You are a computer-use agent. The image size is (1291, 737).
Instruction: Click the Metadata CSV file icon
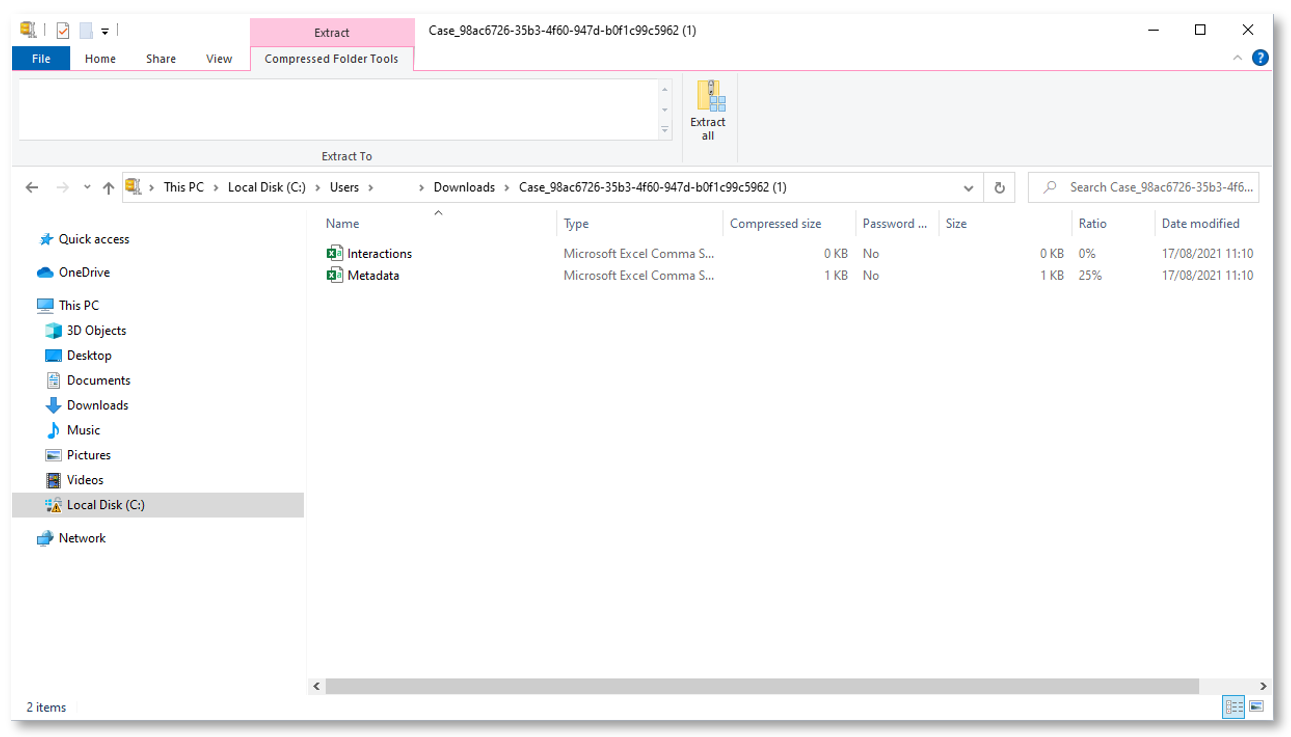point(334,275)
